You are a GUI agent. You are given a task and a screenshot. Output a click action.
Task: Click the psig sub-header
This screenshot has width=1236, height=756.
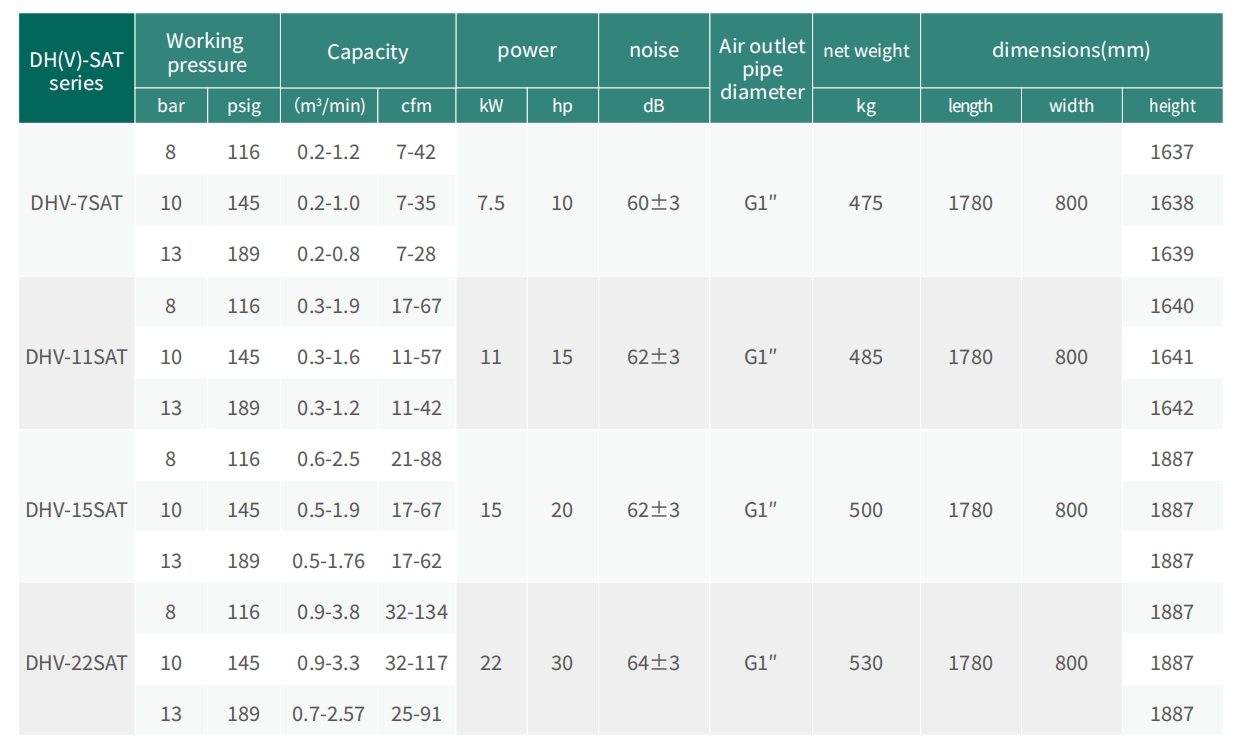tap(243, 106)
